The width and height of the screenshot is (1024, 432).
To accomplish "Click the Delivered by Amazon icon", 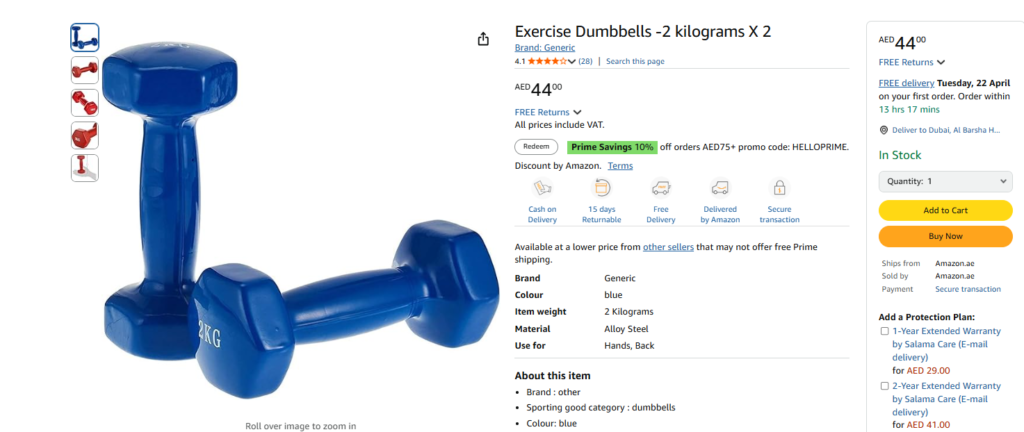I will click(720, 188).
